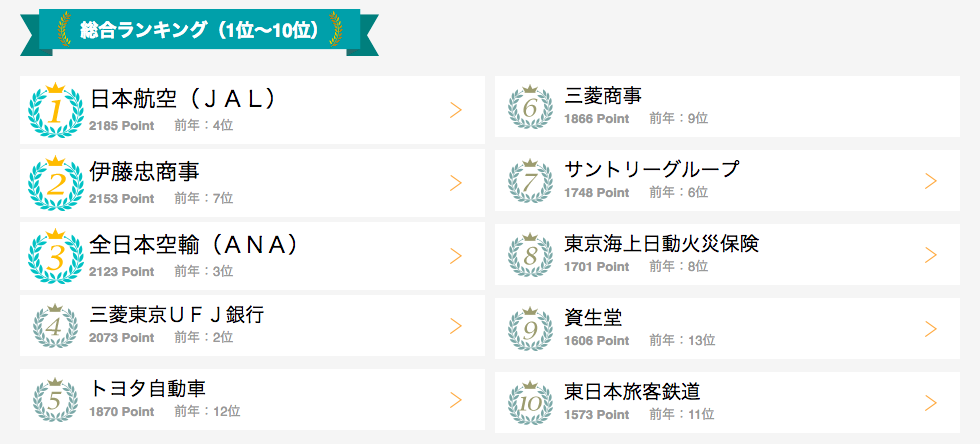The height and width of the screenshot is (444, 980).
Task: Open the 全日本空輸（ＡＮＡ） company link
Action: click(x=194, y=245)
